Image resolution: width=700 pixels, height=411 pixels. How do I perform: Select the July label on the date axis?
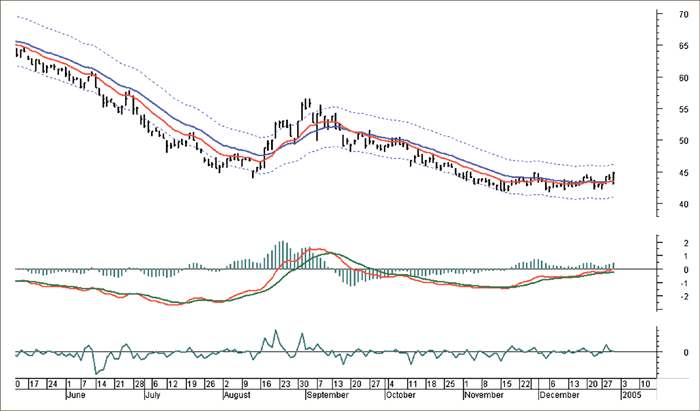click(x=153, y=396)
